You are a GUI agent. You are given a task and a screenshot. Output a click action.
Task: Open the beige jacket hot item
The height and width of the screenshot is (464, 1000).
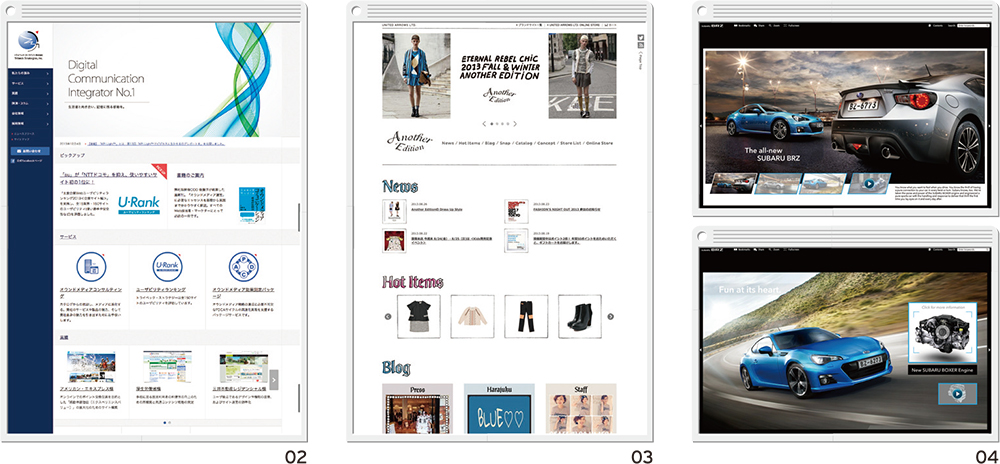coord(472,316)
